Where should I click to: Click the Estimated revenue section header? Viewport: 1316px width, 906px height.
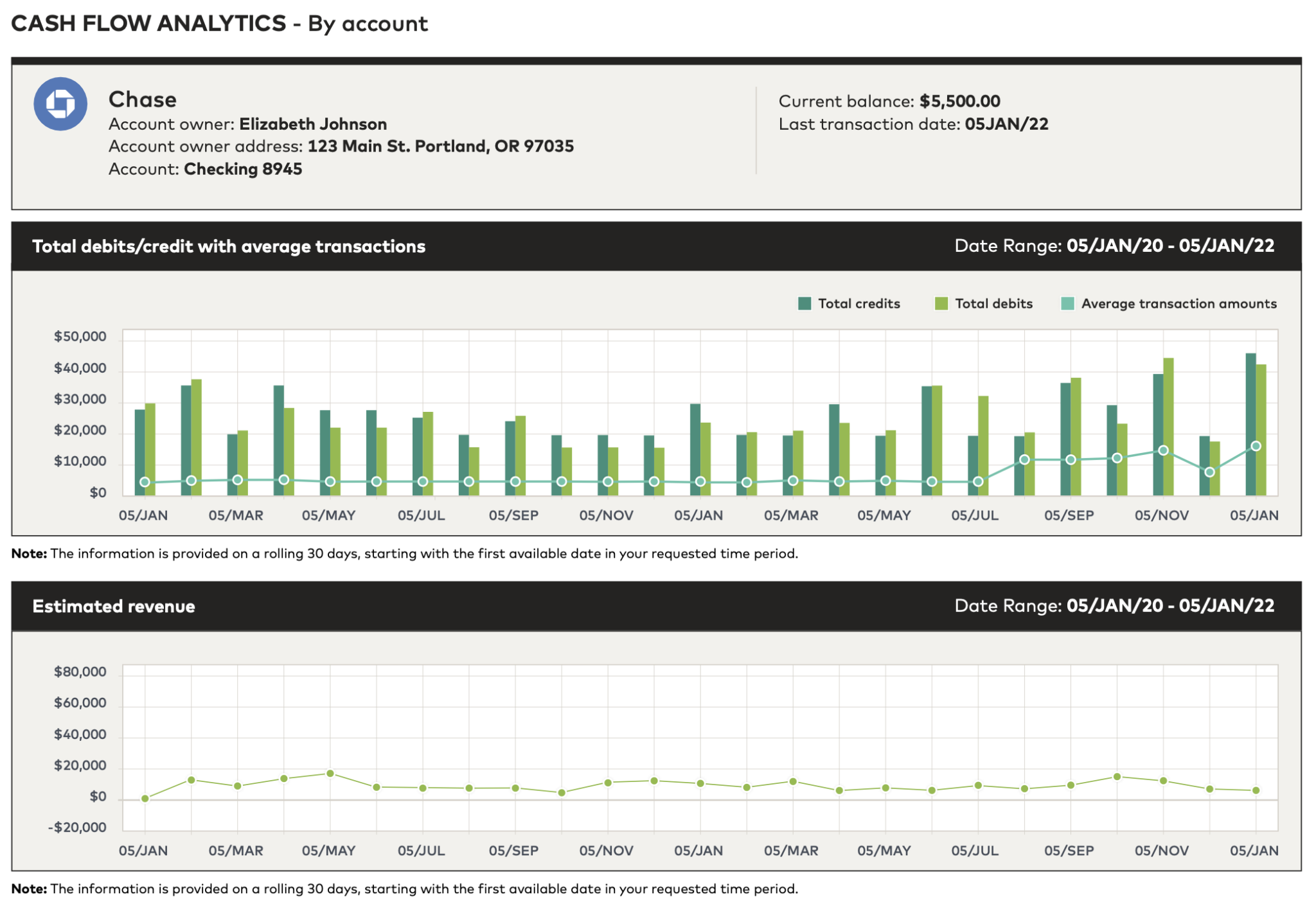(114, 606)
